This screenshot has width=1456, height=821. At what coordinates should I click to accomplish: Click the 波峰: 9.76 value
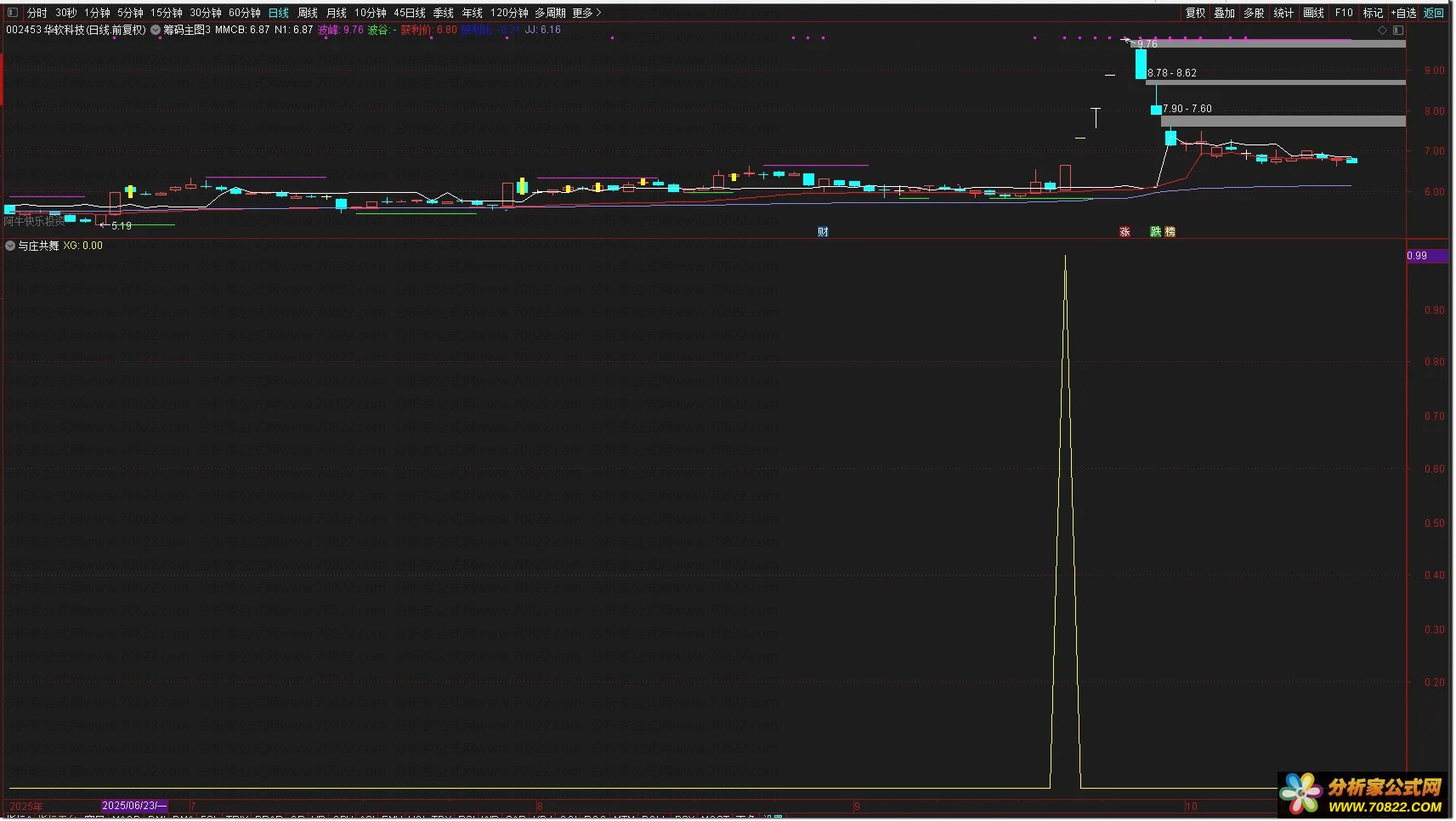coord(341,30)
